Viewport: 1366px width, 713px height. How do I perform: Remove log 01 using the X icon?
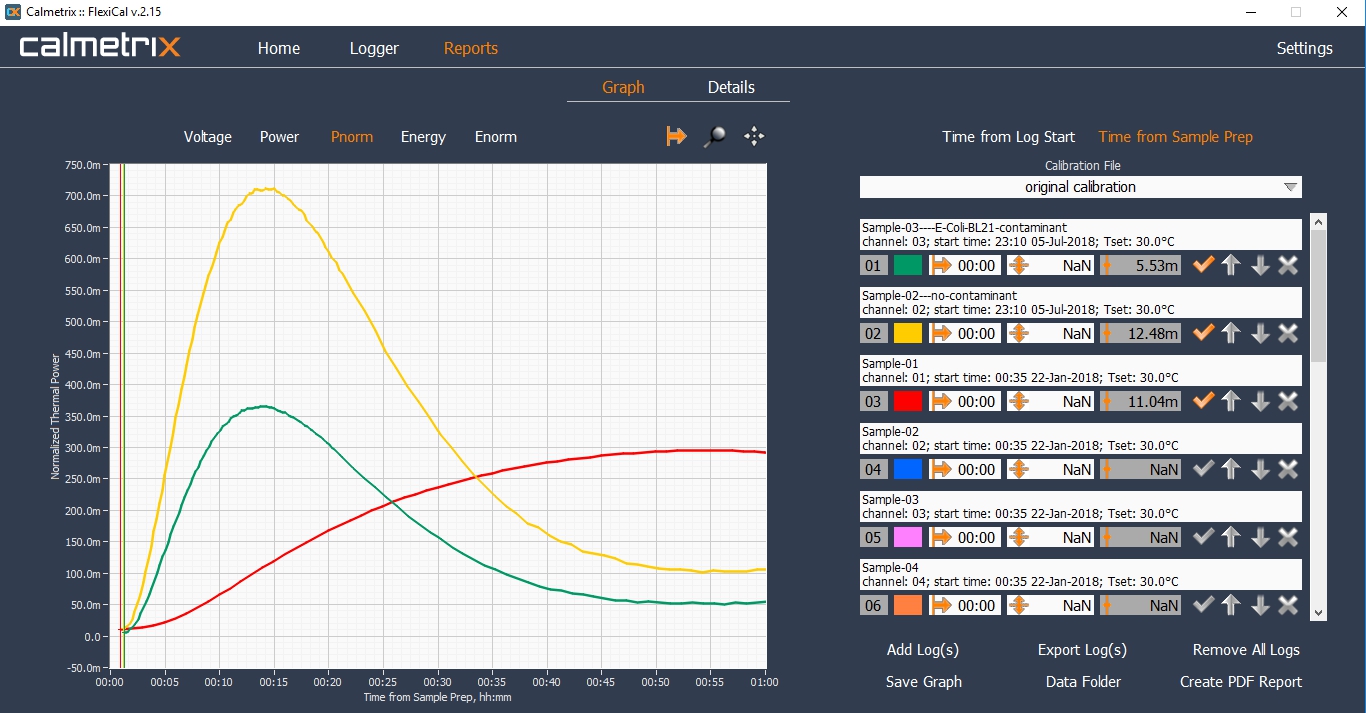tap(1288, 265)
